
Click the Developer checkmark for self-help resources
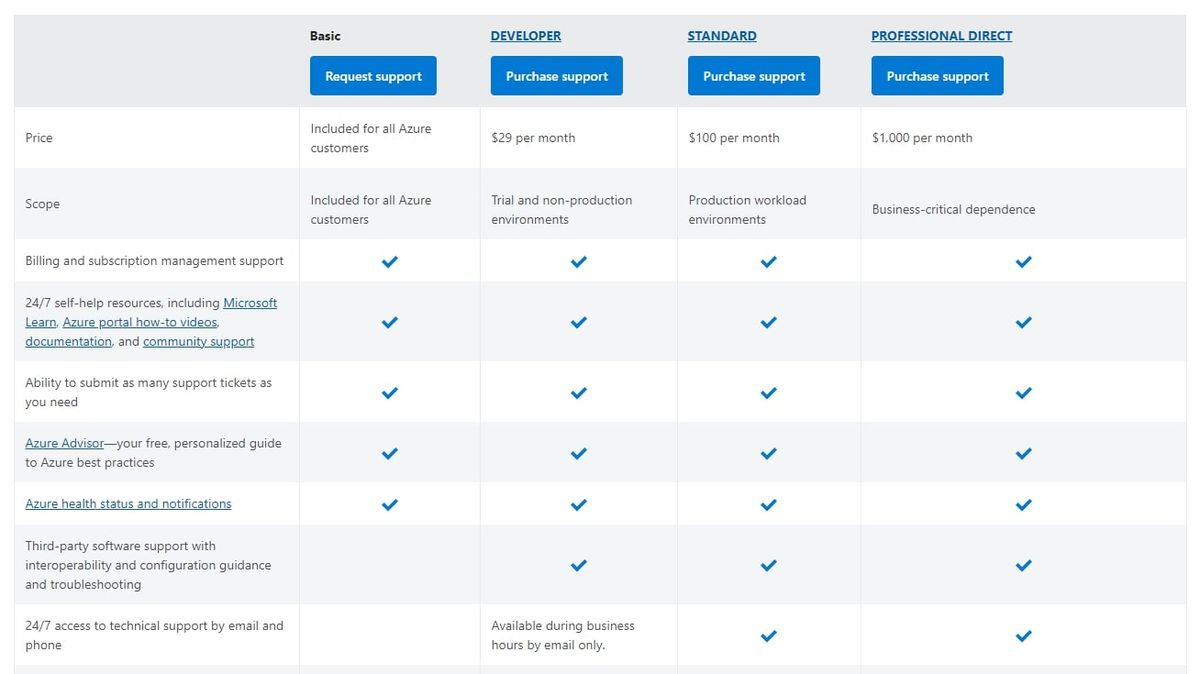coord(578,322)
